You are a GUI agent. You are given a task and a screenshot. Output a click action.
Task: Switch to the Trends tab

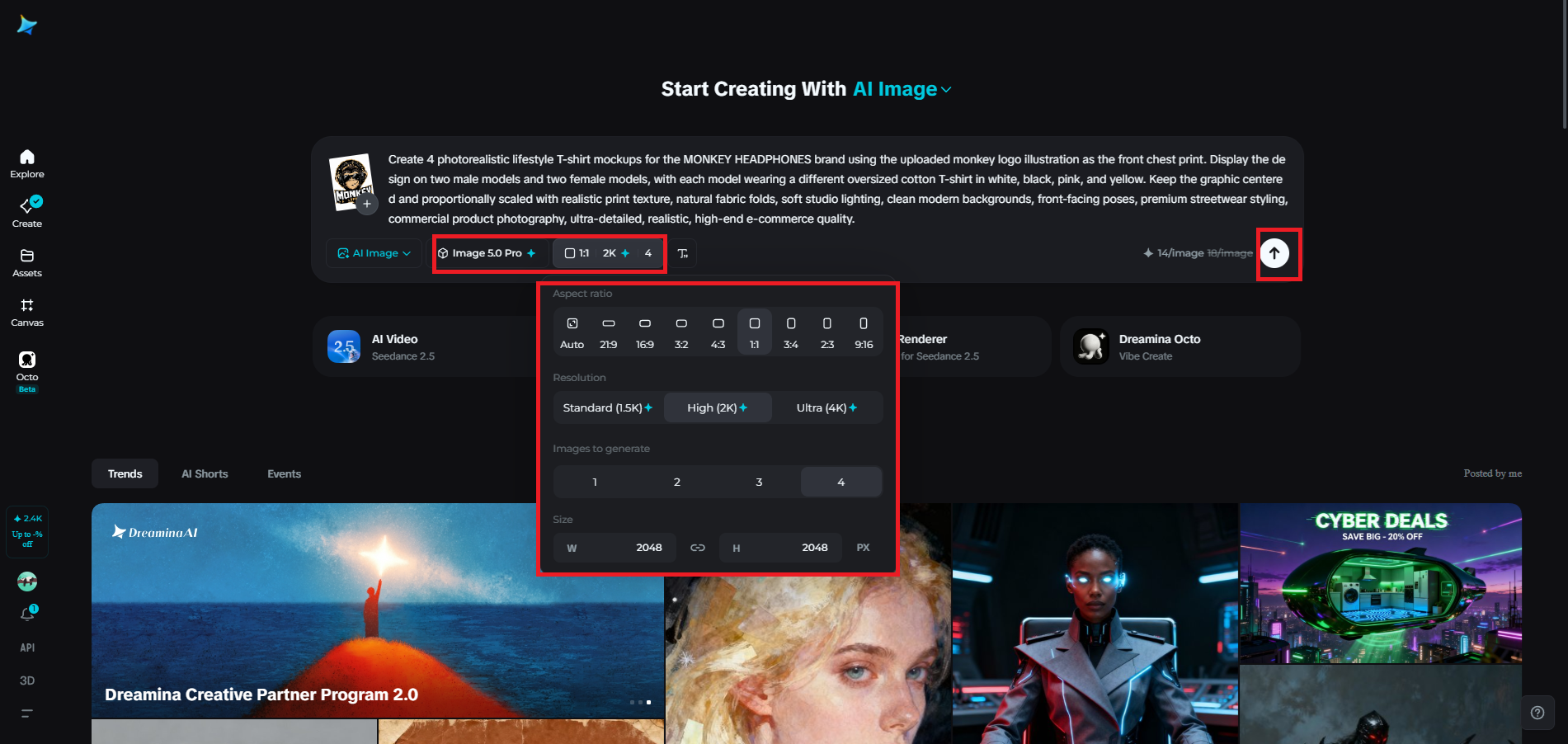125,473
